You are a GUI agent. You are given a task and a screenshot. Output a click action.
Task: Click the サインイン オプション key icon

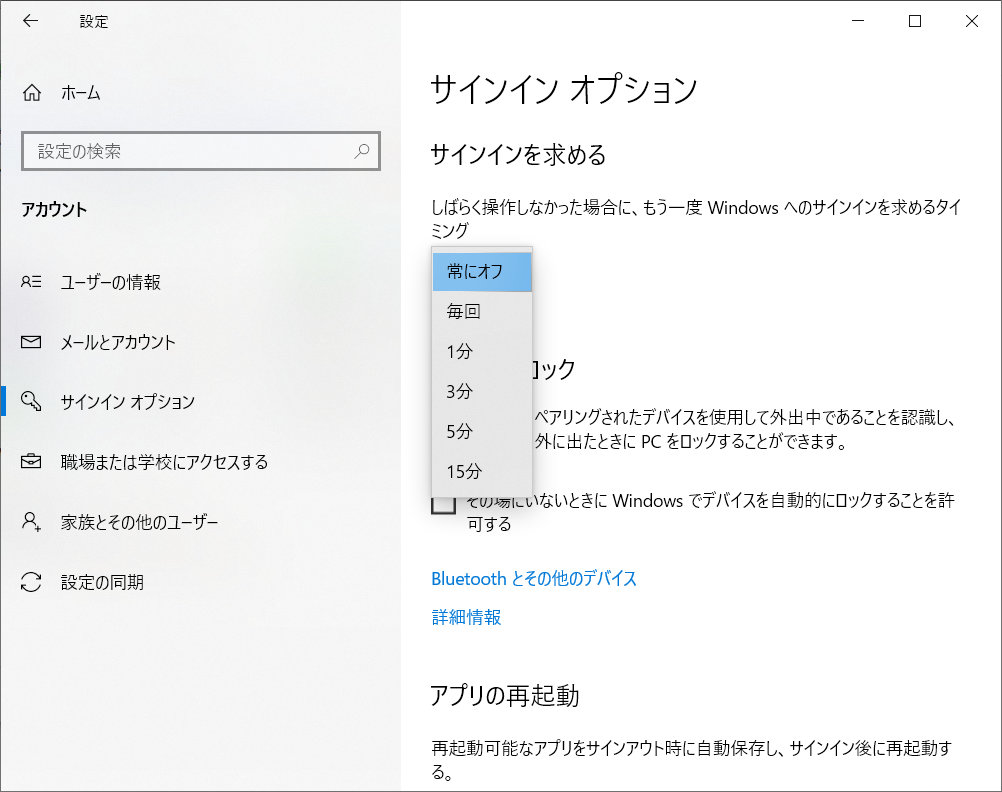(x=30, y=398)
